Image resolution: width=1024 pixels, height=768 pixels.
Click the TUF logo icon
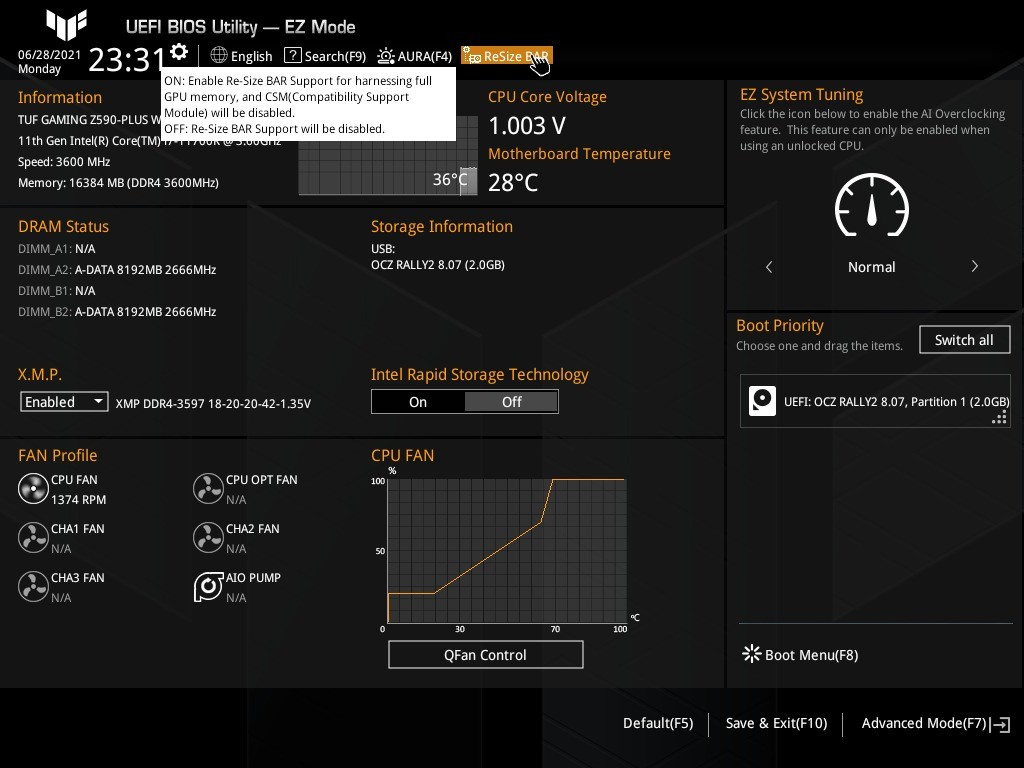click(66, 25)
